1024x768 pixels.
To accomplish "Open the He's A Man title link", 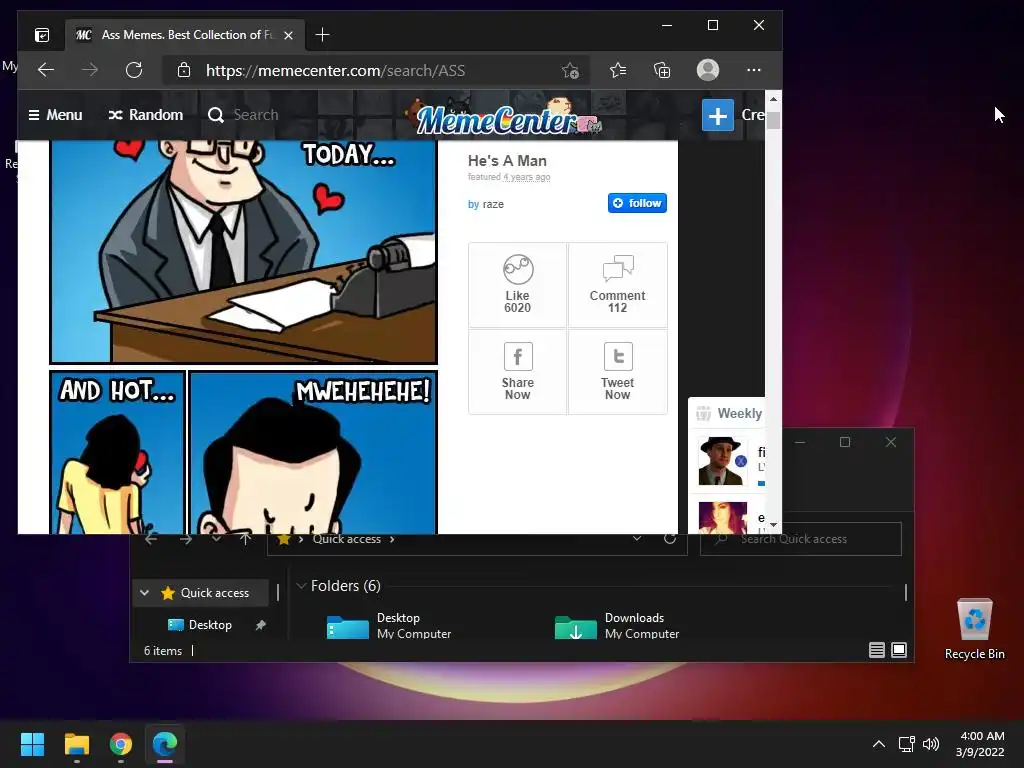I will 507,161.
